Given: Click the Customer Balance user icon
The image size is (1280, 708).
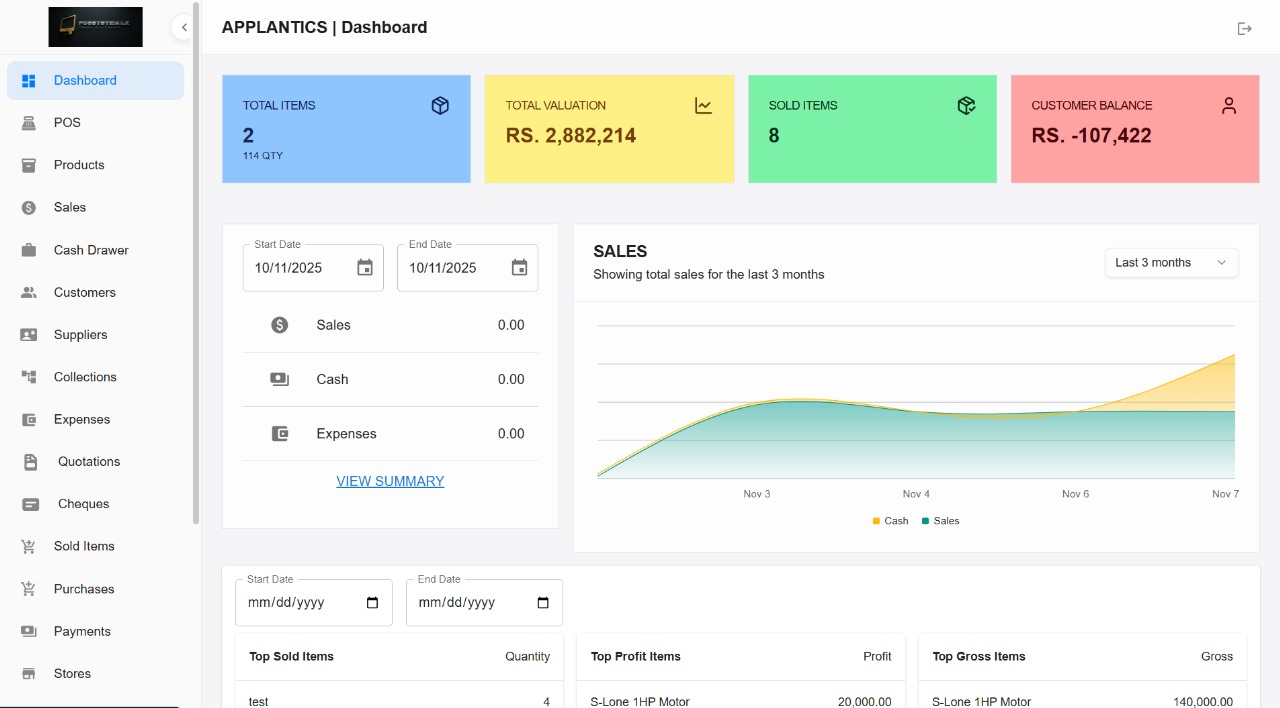Looking at the screenshot, I should point(1229,106).
